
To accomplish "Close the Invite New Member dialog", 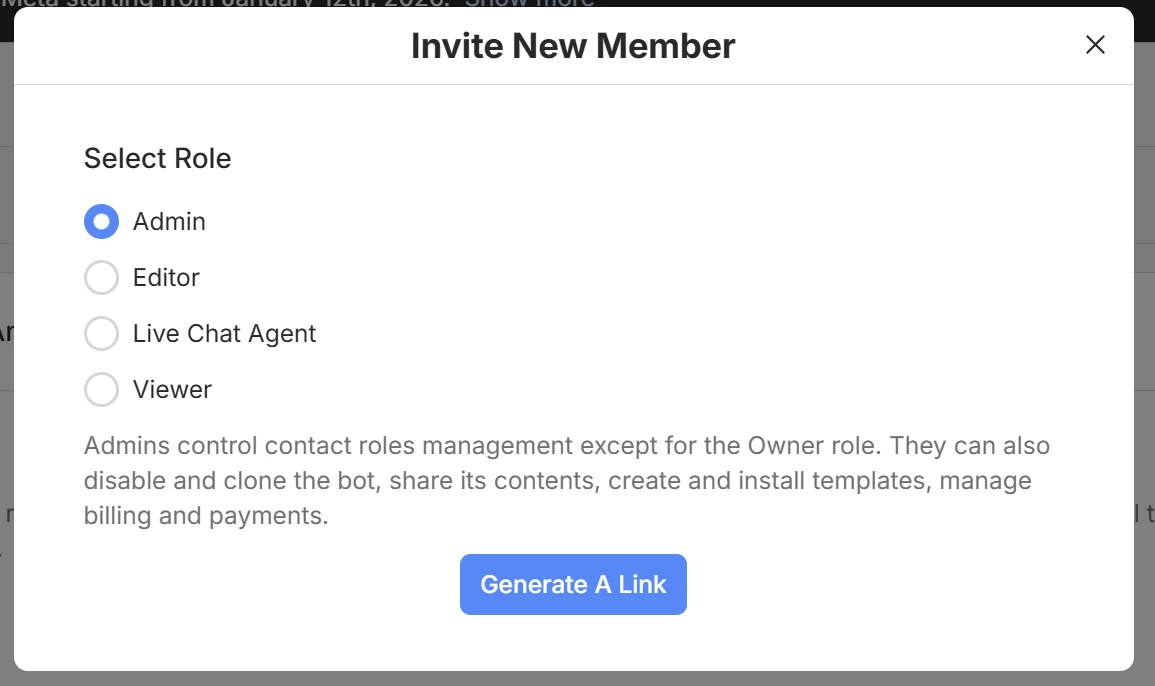I will 1095,45.
